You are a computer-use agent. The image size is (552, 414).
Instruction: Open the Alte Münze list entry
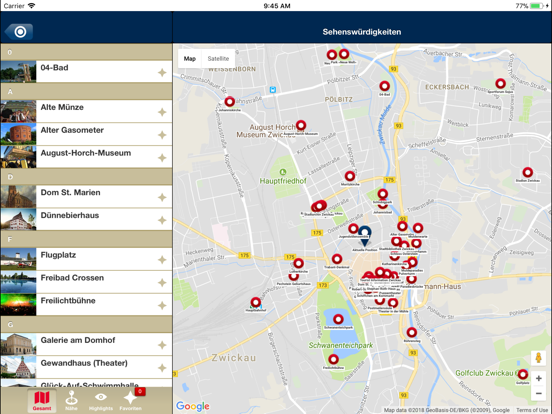[86, 111]
